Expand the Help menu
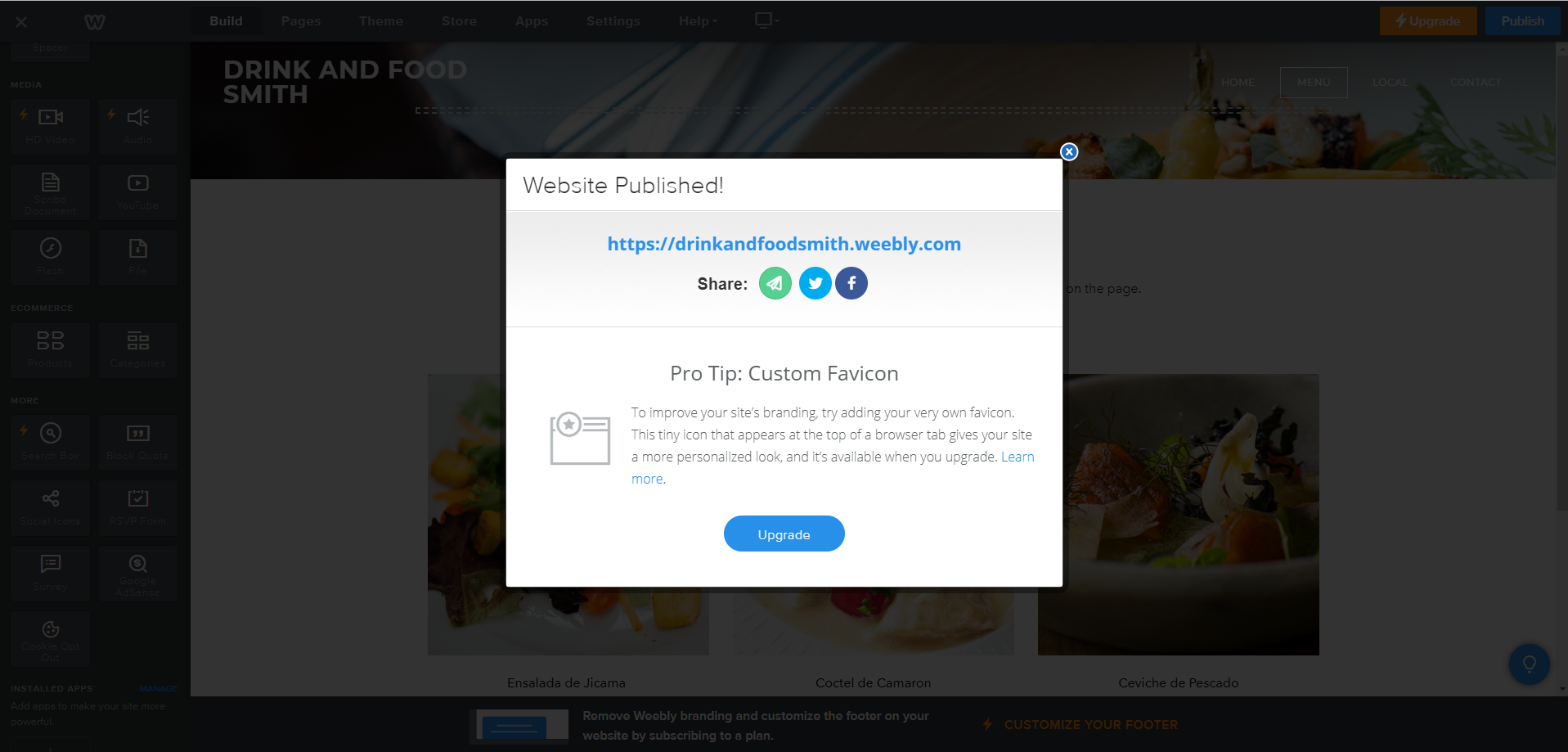 [698, 21]
